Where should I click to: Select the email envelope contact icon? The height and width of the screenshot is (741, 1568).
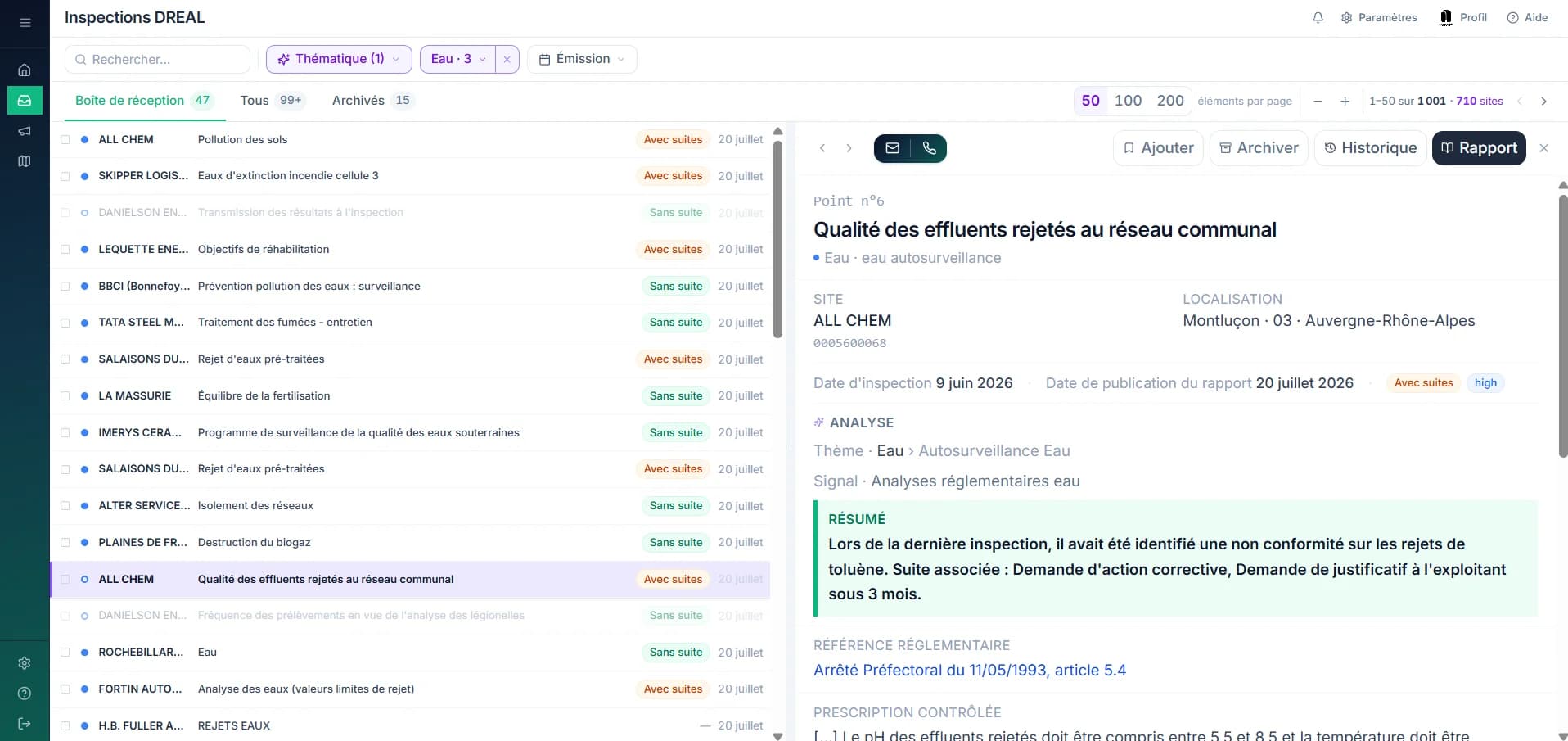[892, 148]
